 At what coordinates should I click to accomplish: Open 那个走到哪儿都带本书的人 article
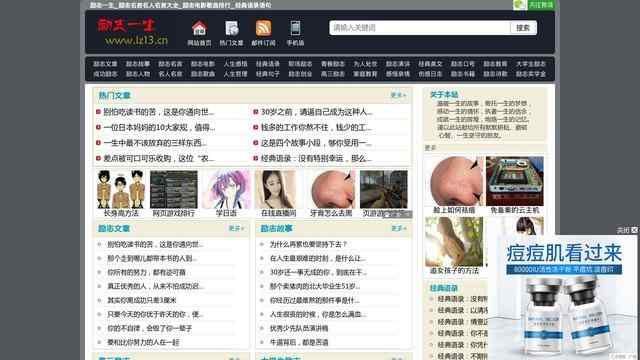click(x=152, y=258)
